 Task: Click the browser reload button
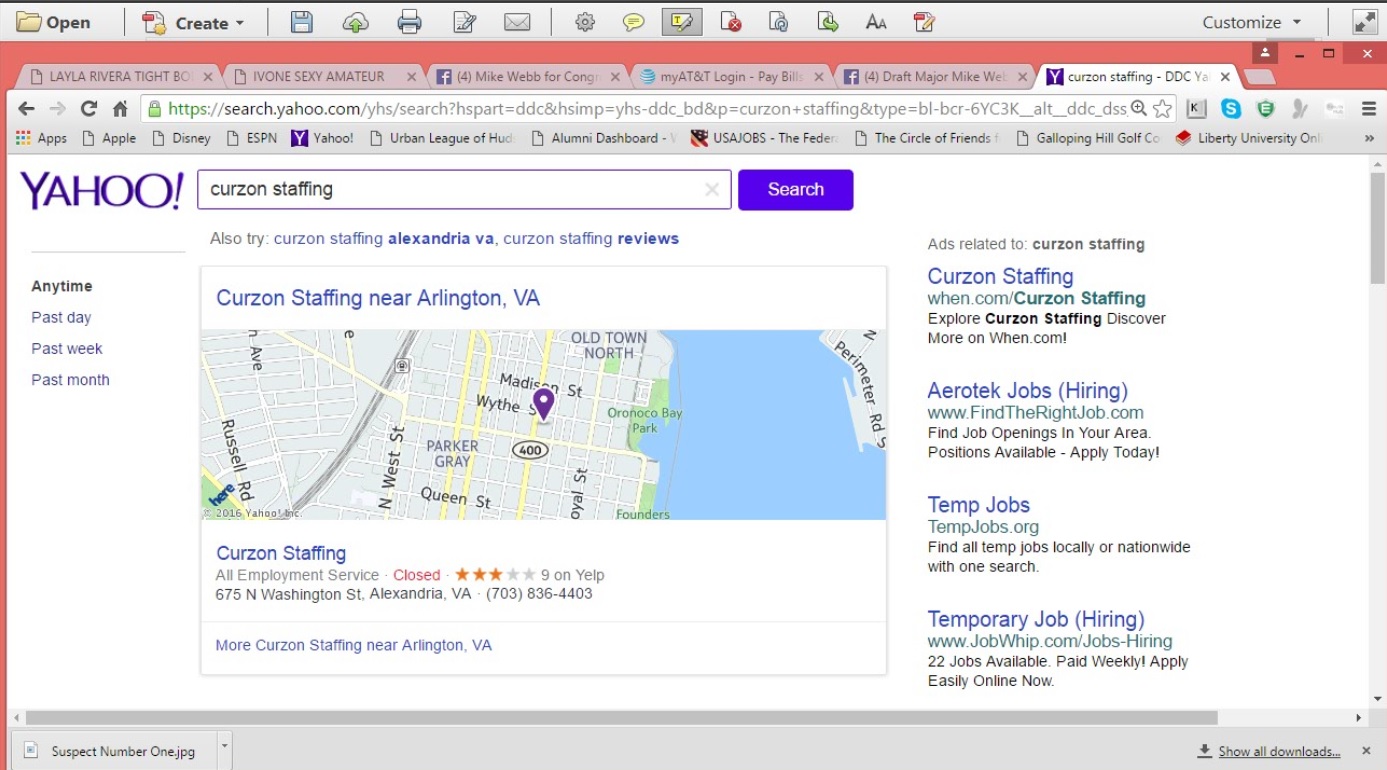point(89,109)
